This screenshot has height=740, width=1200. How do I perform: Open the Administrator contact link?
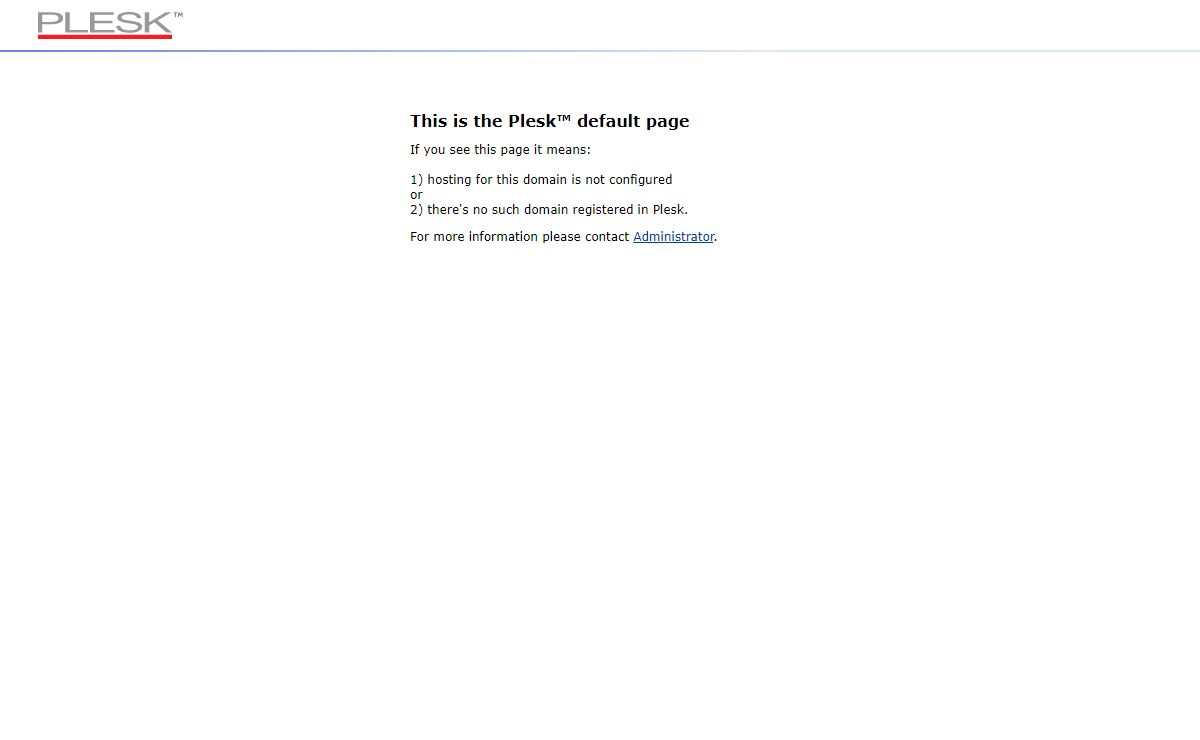(674, 237)
